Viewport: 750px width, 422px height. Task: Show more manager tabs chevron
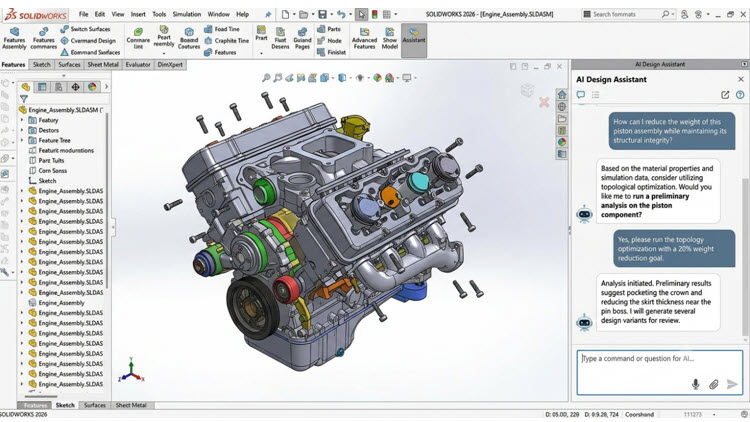coord(106,87)
